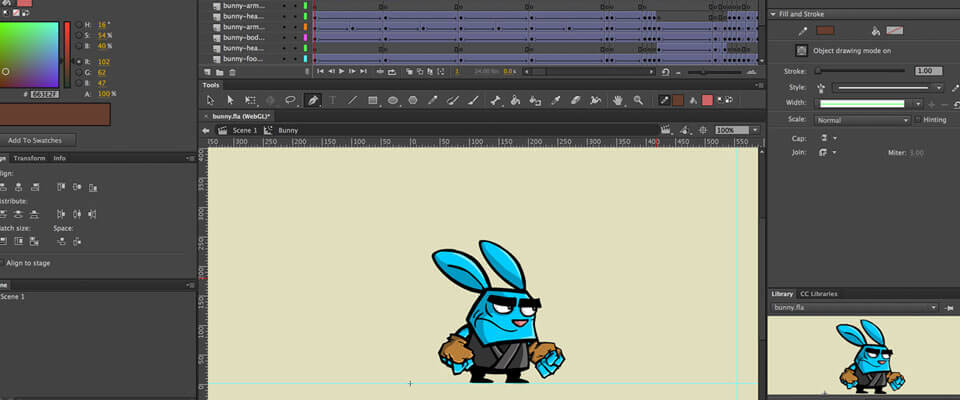Activate the Hand tool
This screenshot has height=400, width=960.
click(x=618, y=100)
